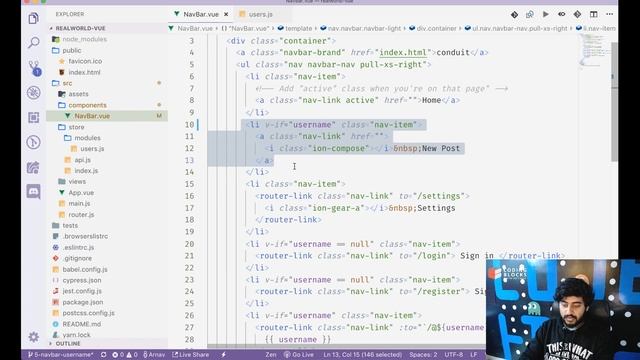Image resolution: width=640 pixels, height=360 pixels.
Task: Click line number 20 in the gutter
Action: point(189,244)
